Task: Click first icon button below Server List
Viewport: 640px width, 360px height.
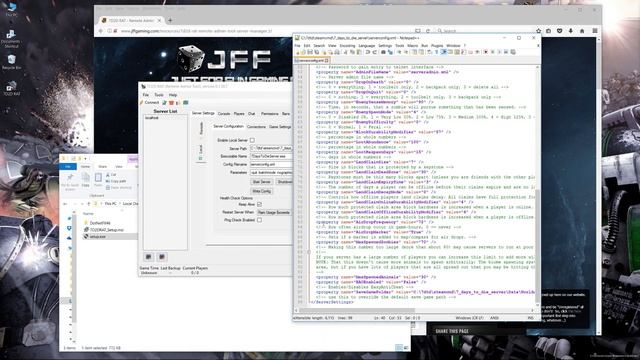Action: pyautogui.click(x=149, y=257)
